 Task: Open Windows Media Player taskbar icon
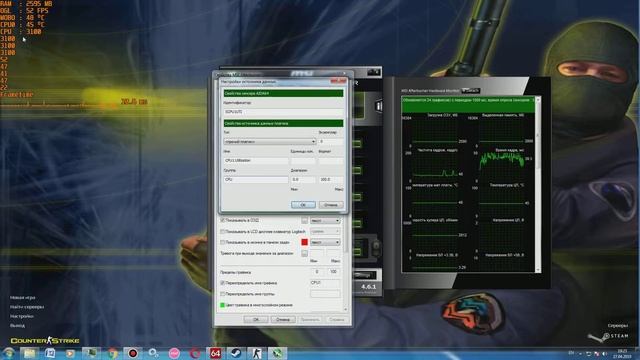pyautogui.click(x=71, y=353)
